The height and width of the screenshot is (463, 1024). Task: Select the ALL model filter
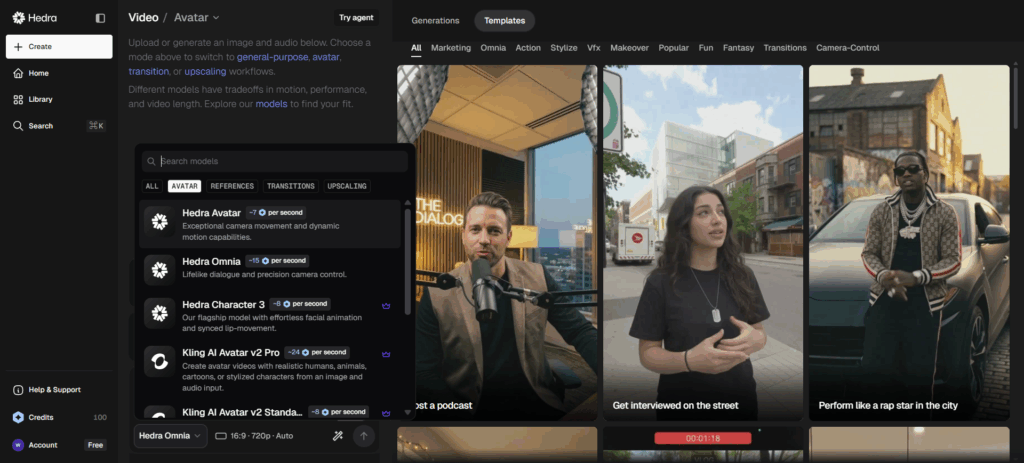[152, 186]
